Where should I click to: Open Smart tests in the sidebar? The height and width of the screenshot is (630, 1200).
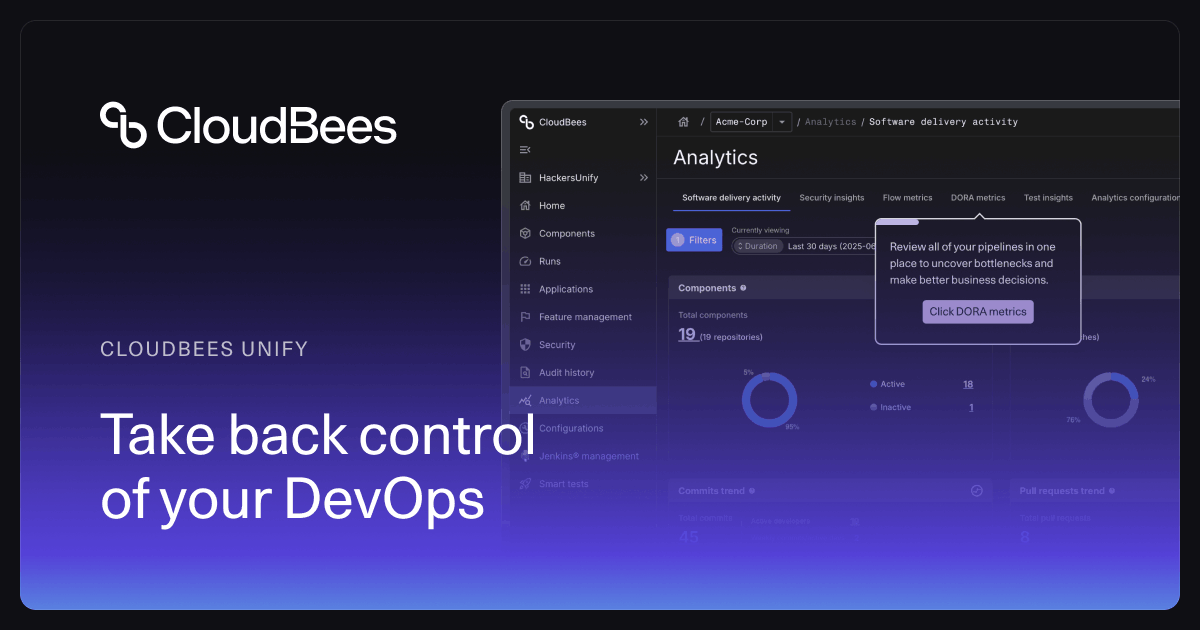[583, 484]
